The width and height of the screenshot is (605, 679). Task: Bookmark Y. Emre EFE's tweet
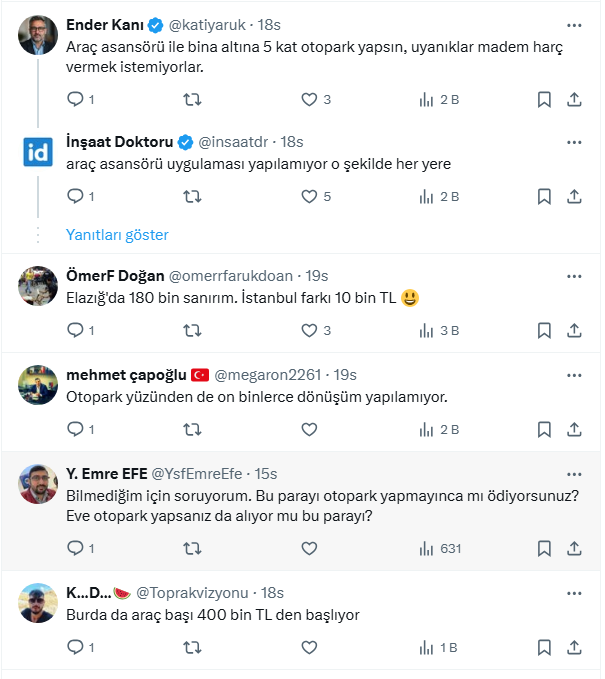point(544,548)
